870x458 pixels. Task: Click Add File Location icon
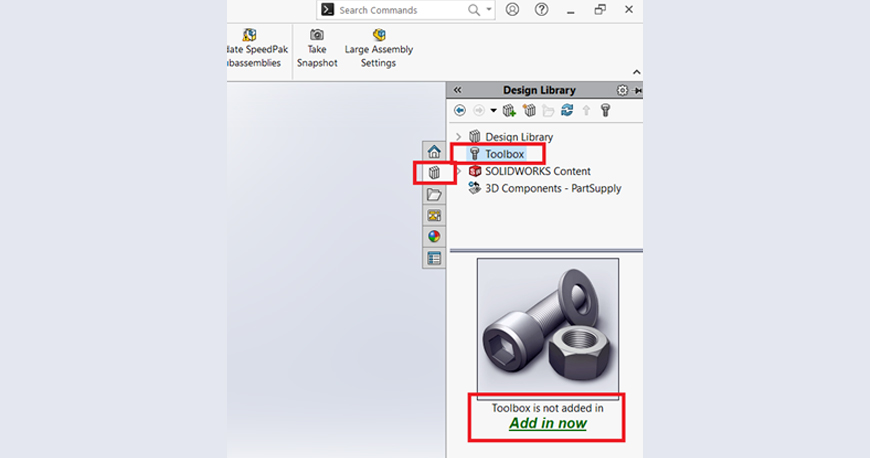pyautogui.click(x=529, y=110)
